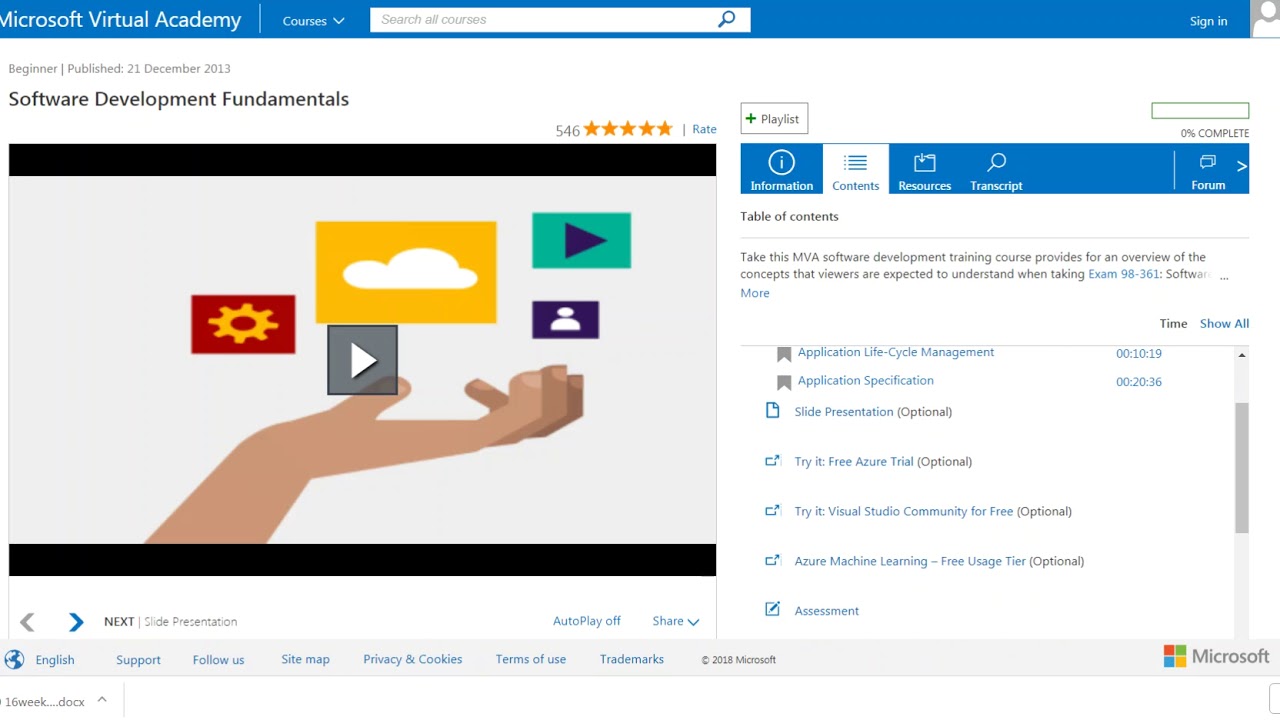1280x720 pixels.
Task: Click external link icon beside Visual Studio Community
Action: [x=772, y=511]
